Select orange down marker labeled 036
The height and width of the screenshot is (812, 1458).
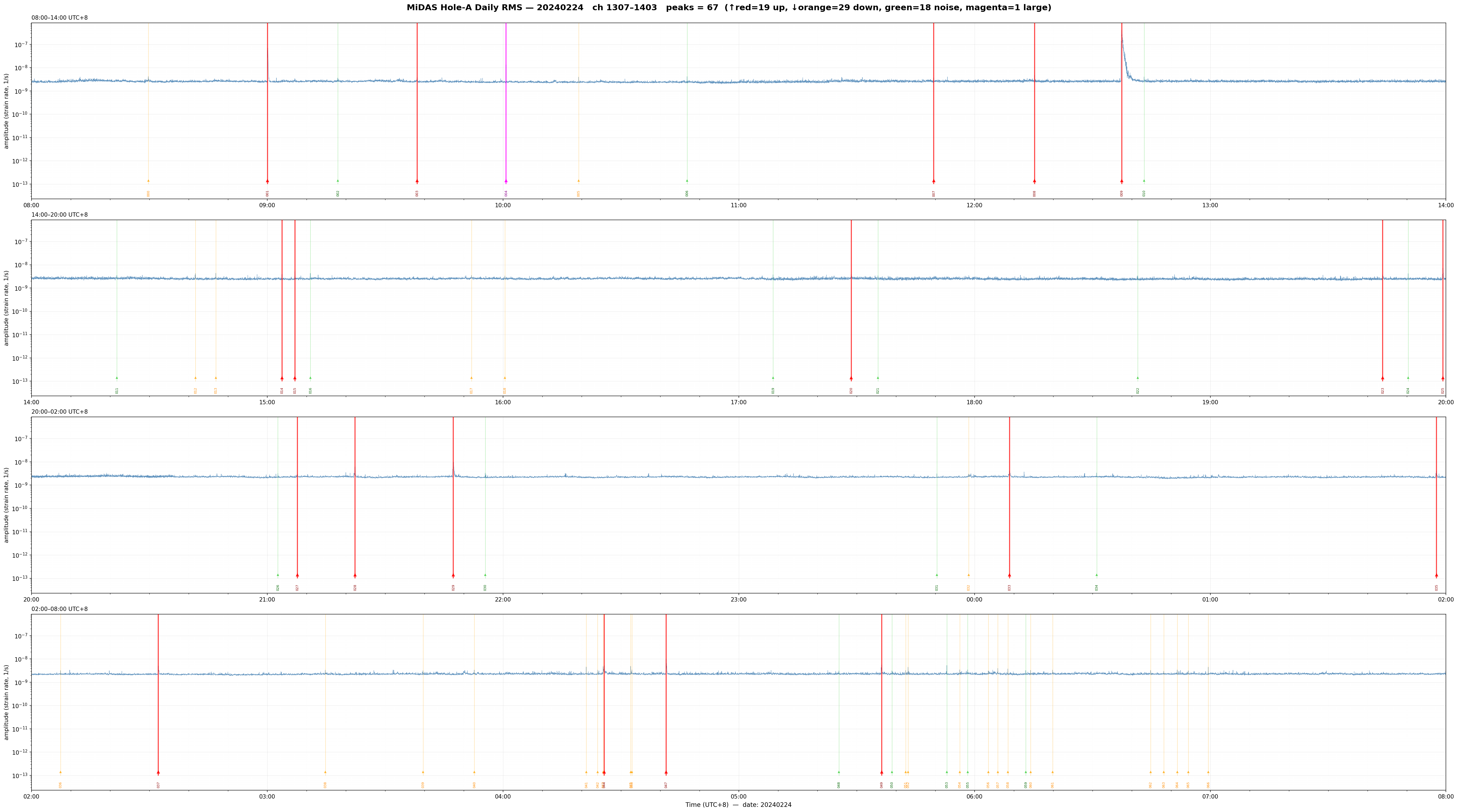pyautogui.click(x=61, y=772)
